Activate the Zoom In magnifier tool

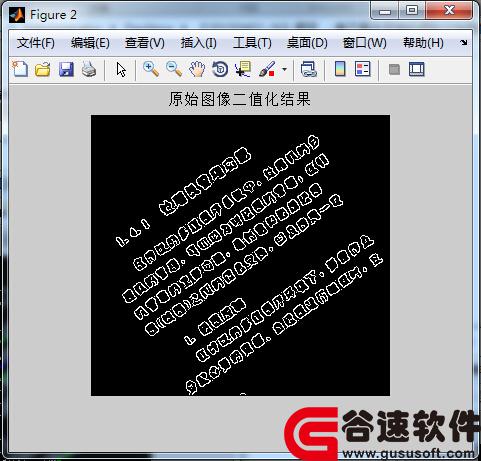tap(151, 69)
